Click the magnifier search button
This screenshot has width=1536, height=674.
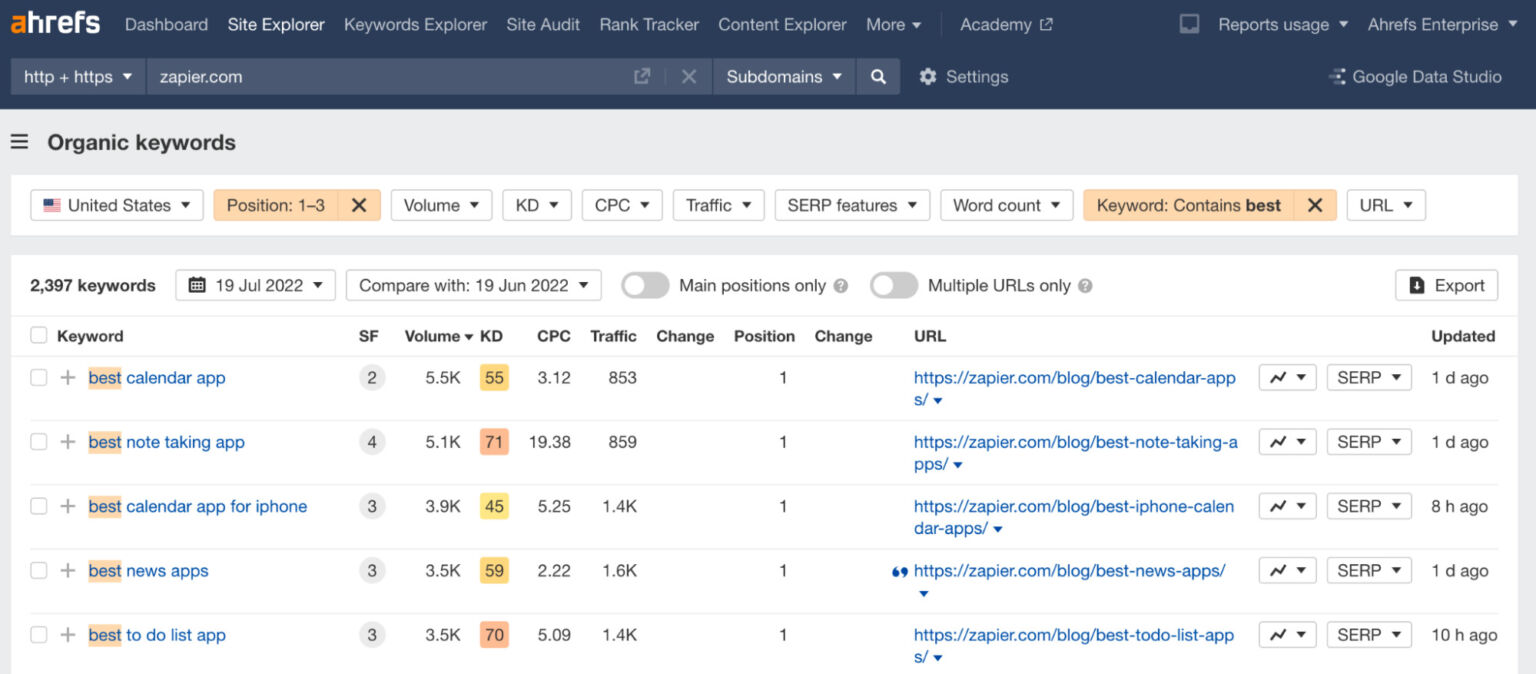(878, 76)
